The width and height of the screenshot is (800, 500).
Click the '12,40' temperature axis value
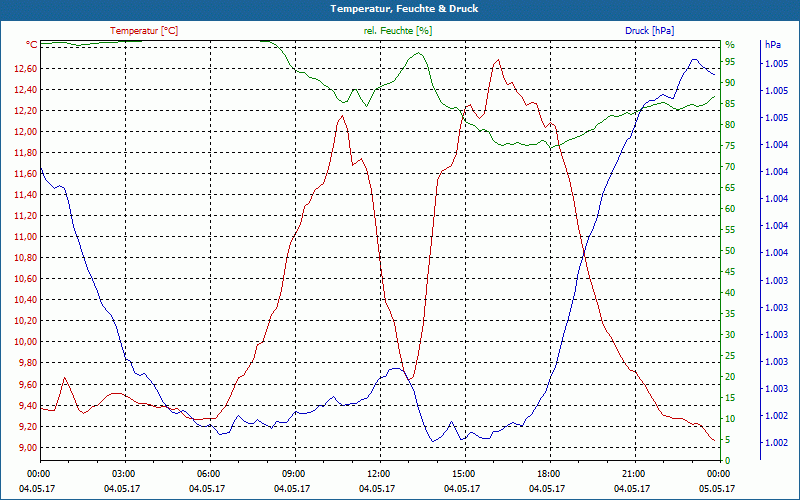tap(24, 90)
